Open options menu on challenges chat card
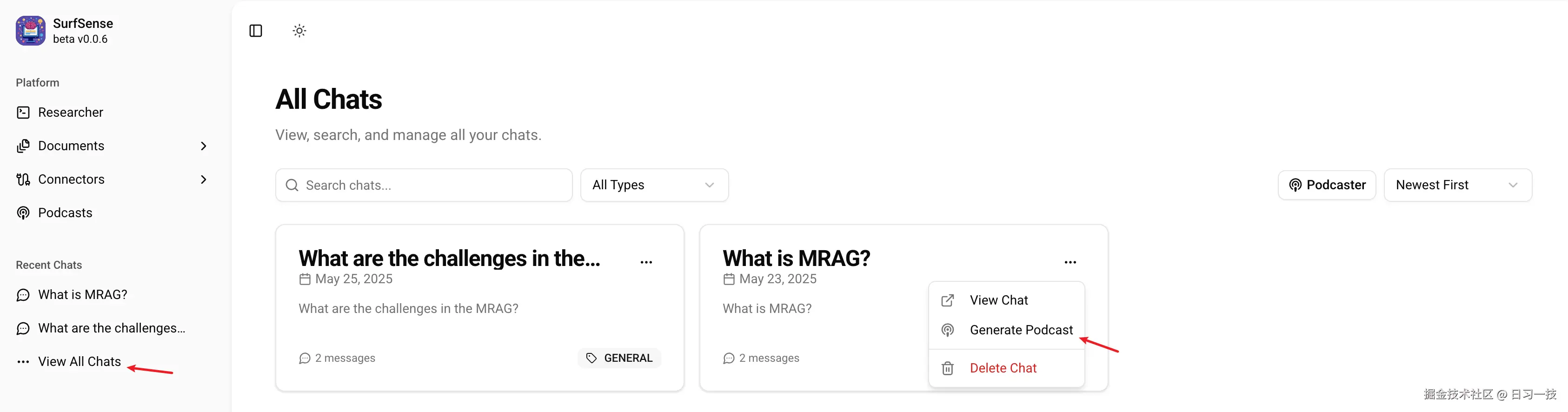The height and width of the screenshot is (412, 1568). point(646,262)
